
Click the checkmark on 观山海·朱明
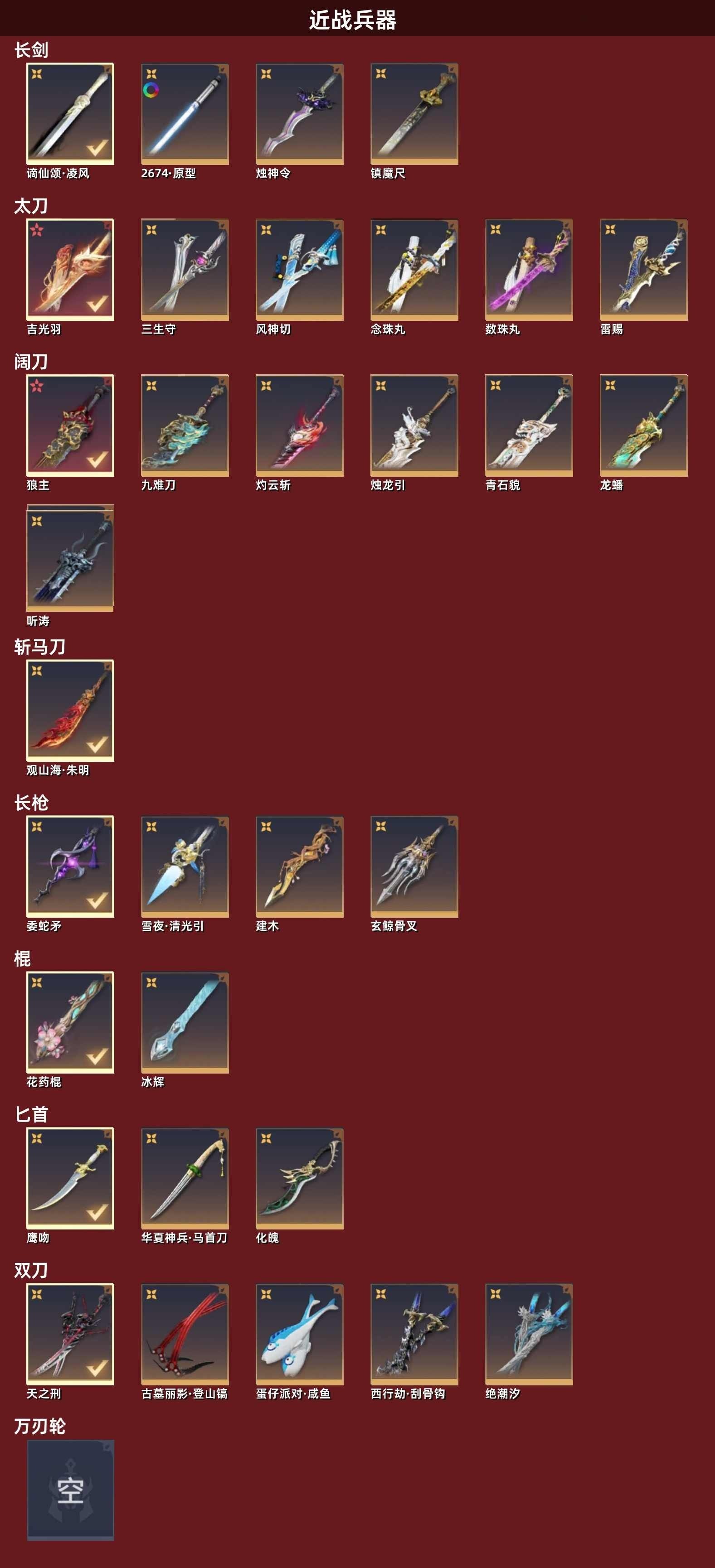97,745
